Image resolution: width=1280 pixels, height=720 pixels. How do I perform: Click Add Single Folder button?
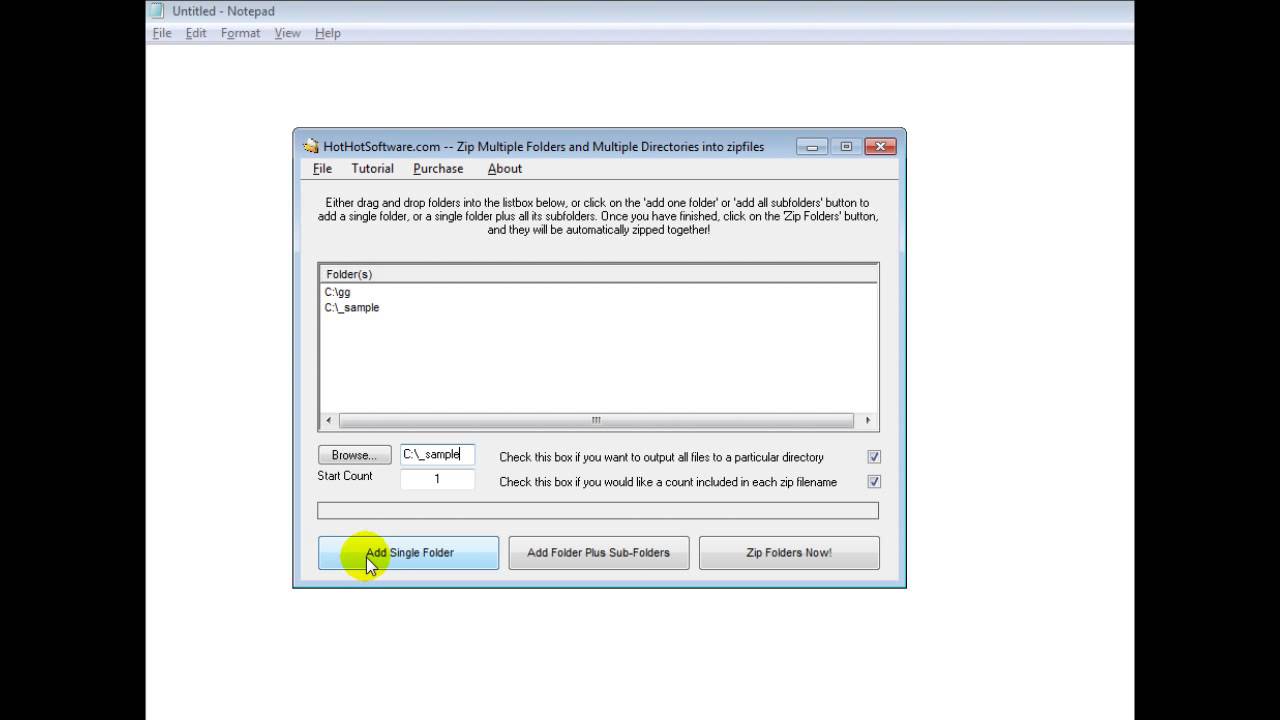[x=408, y=553]
